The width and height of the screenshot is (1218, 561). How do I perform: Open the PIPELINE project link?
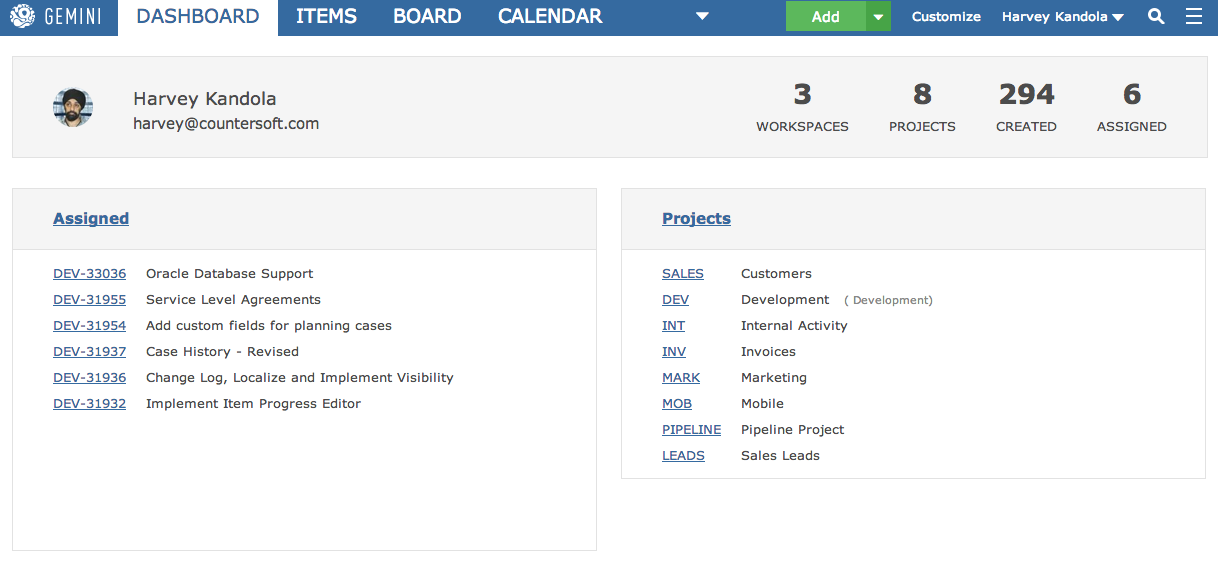pyautogui.click(x=691, y=430)
